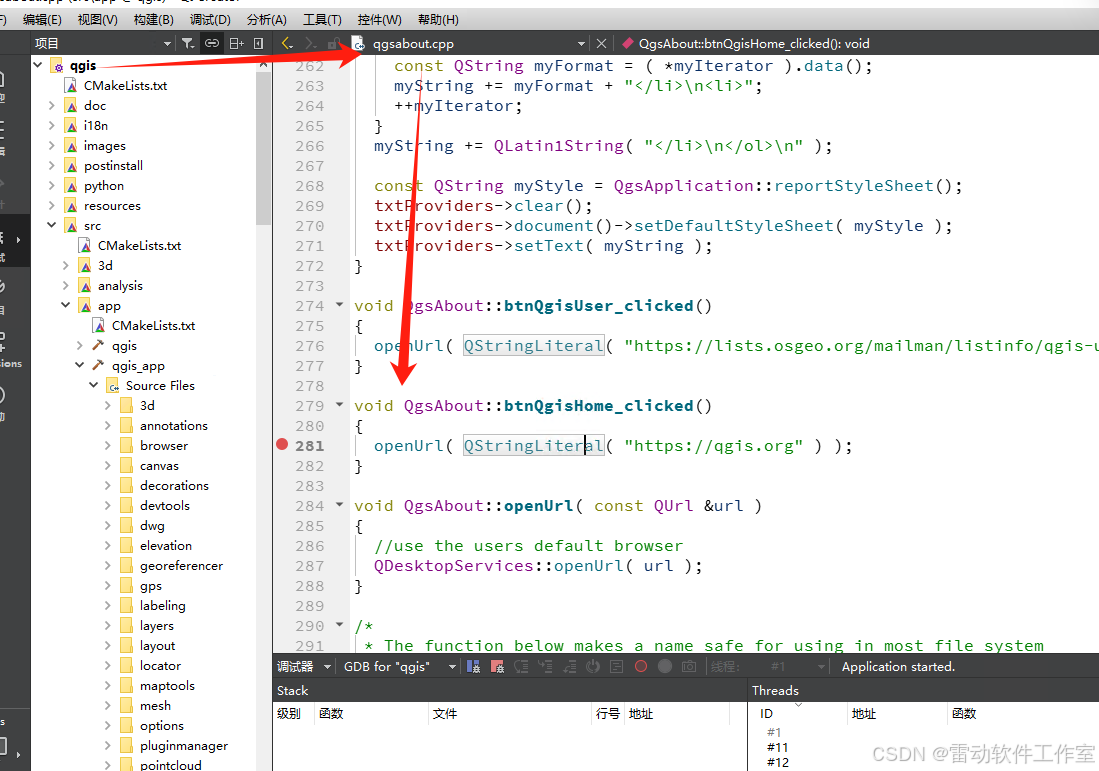Collapse the qgis_app target node
This screenshot has width=1099, height=771.
pyautogui.click(x=80, y=365)
